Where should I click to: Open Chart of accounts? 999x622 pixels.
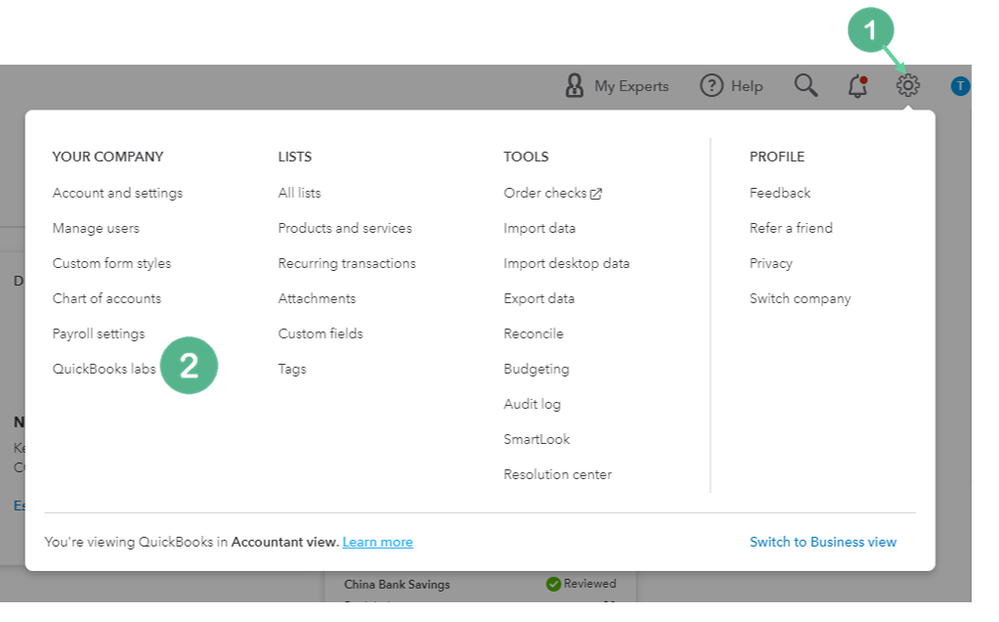(x=106, y=298)
